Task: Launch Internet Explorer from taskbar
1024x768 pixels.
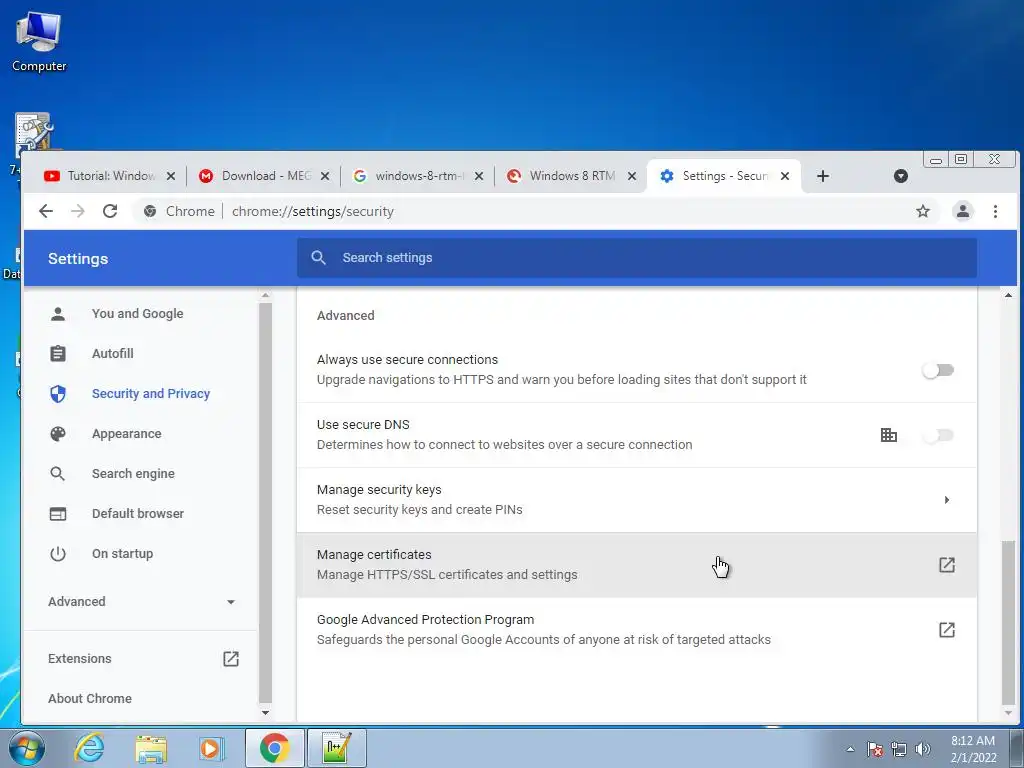Action: click(x=89, y=748)
